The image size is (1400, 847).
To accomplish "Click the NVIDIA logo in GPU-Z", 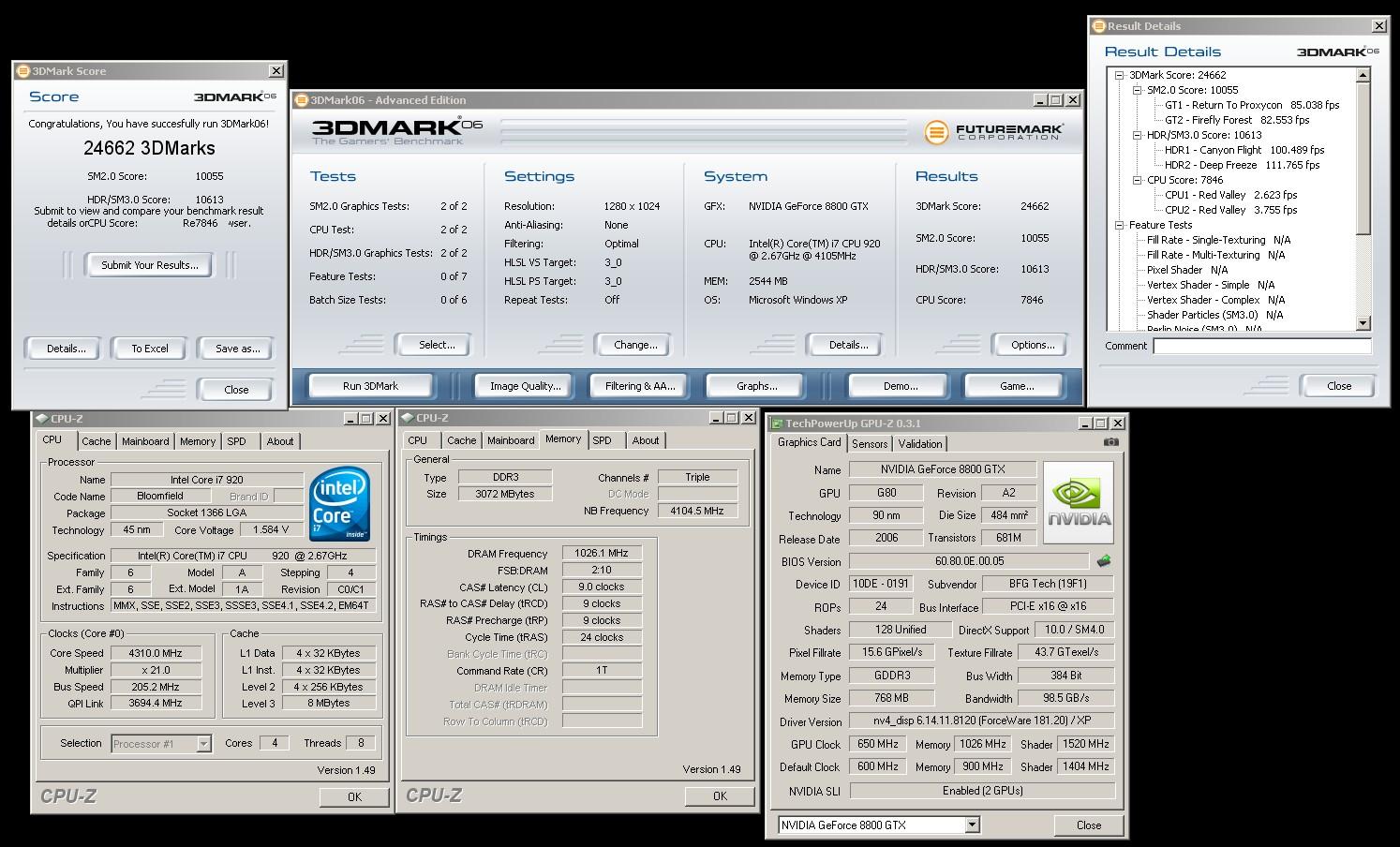I will point(1079,503).
